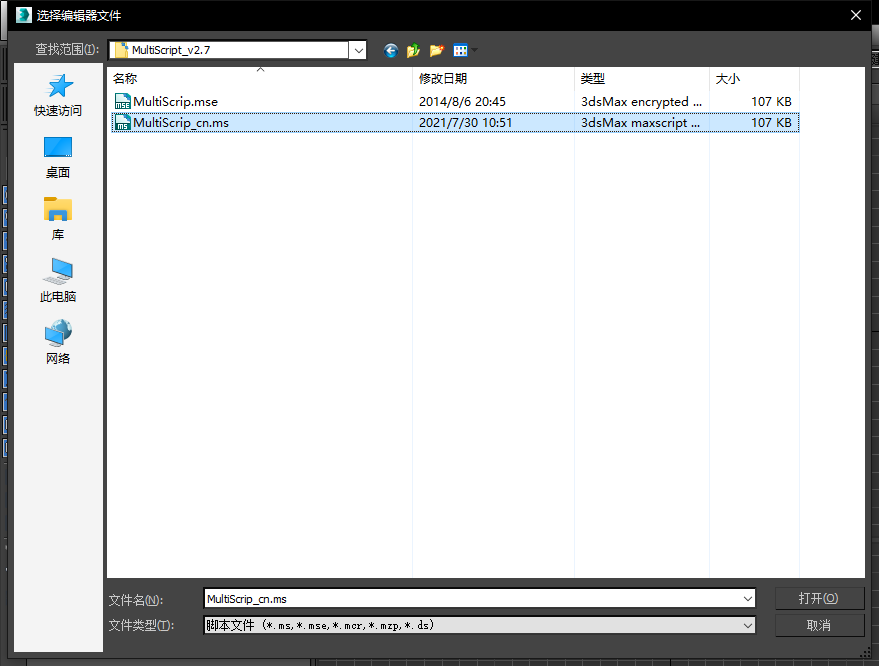Open Libraries (库) in sidebar
The image size is (879, 666).
coord(58,220)
